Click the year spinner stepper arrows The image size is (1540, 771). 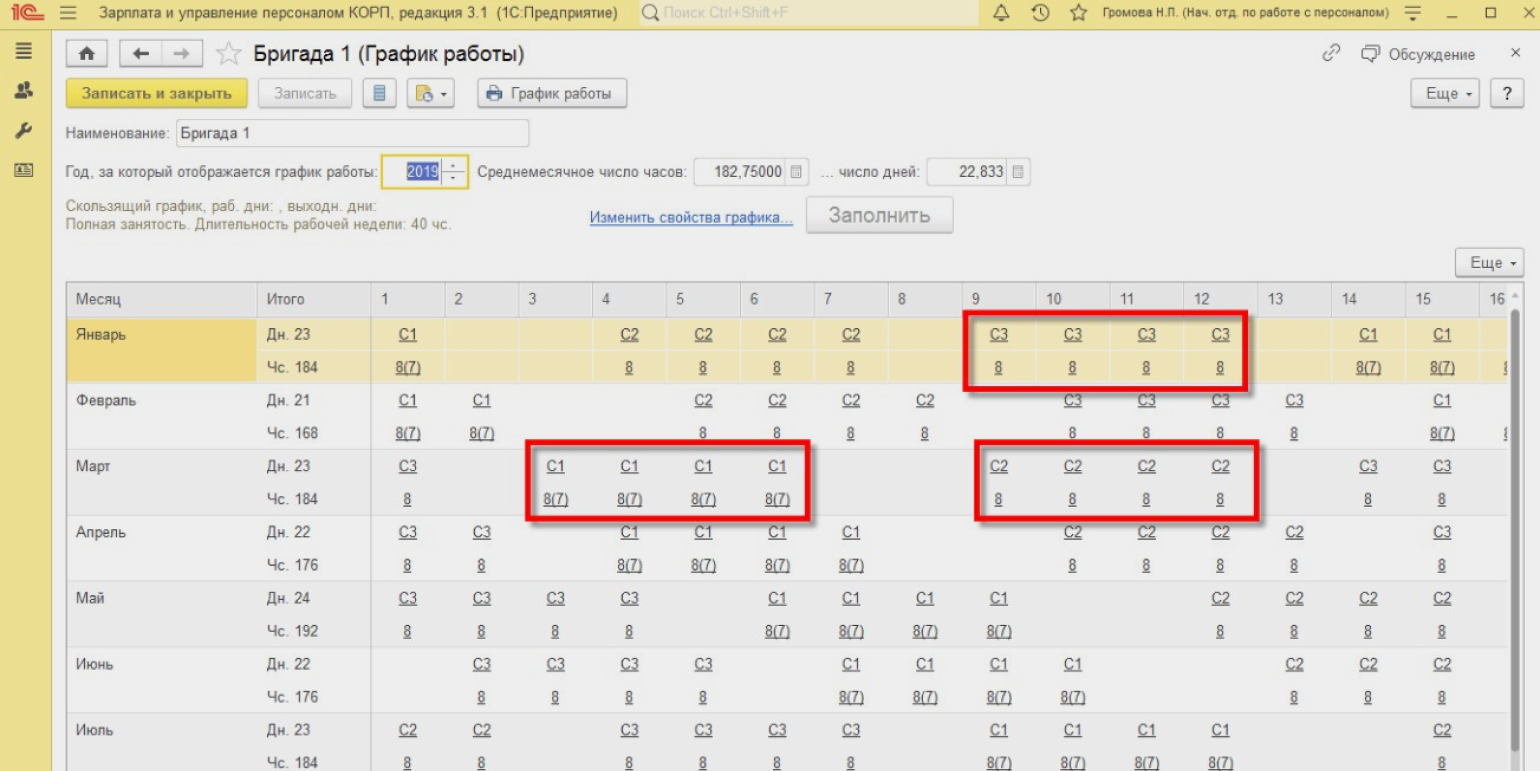coord(454,172)
